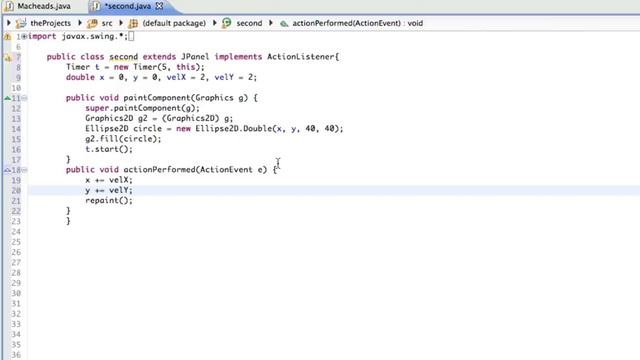640x360 pixels.
Task: Expand breadcrumb arrow before default package
Action: [121, 23]
